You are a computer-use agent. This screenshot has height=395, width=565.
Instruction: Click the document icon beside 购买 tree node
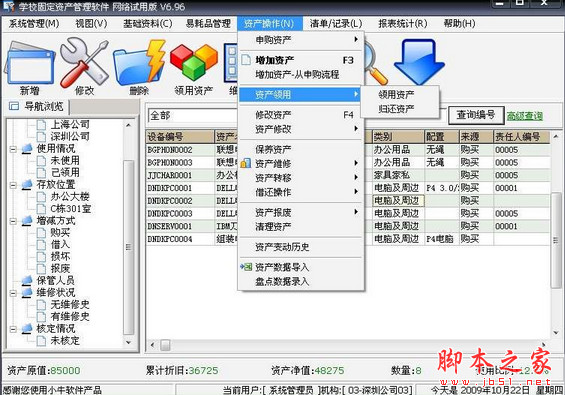click(x=41, y=232)
